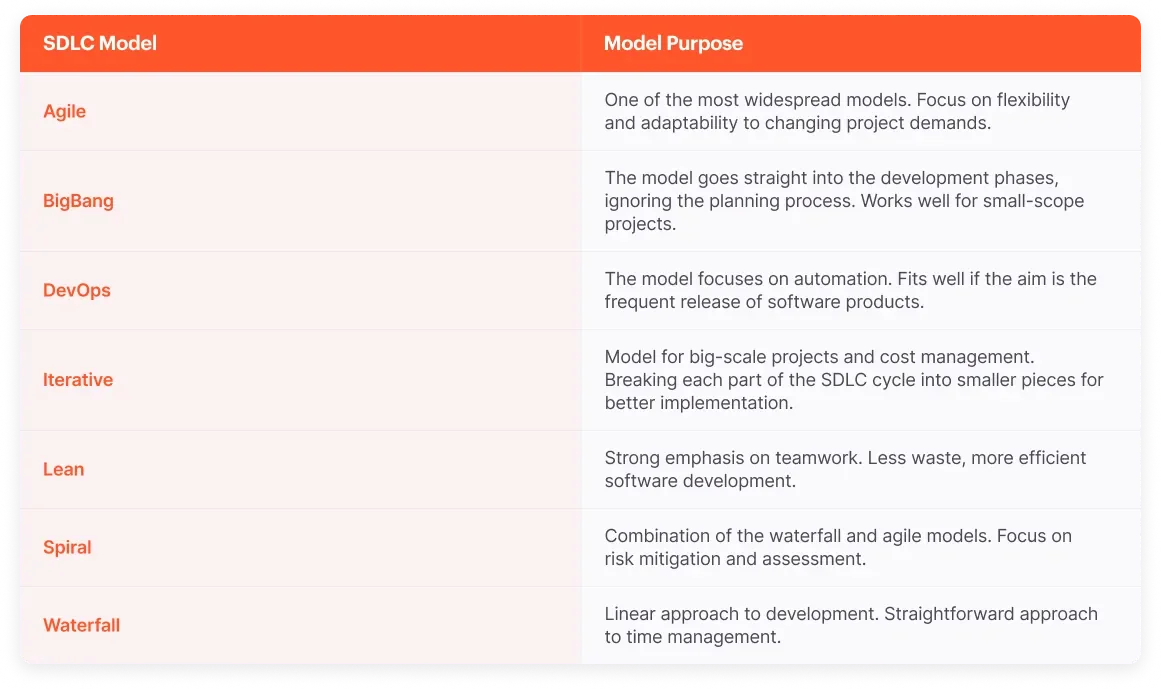The image size is (1161, 689).
Task: Open the Iterative model entry
Action: [78, 380]
